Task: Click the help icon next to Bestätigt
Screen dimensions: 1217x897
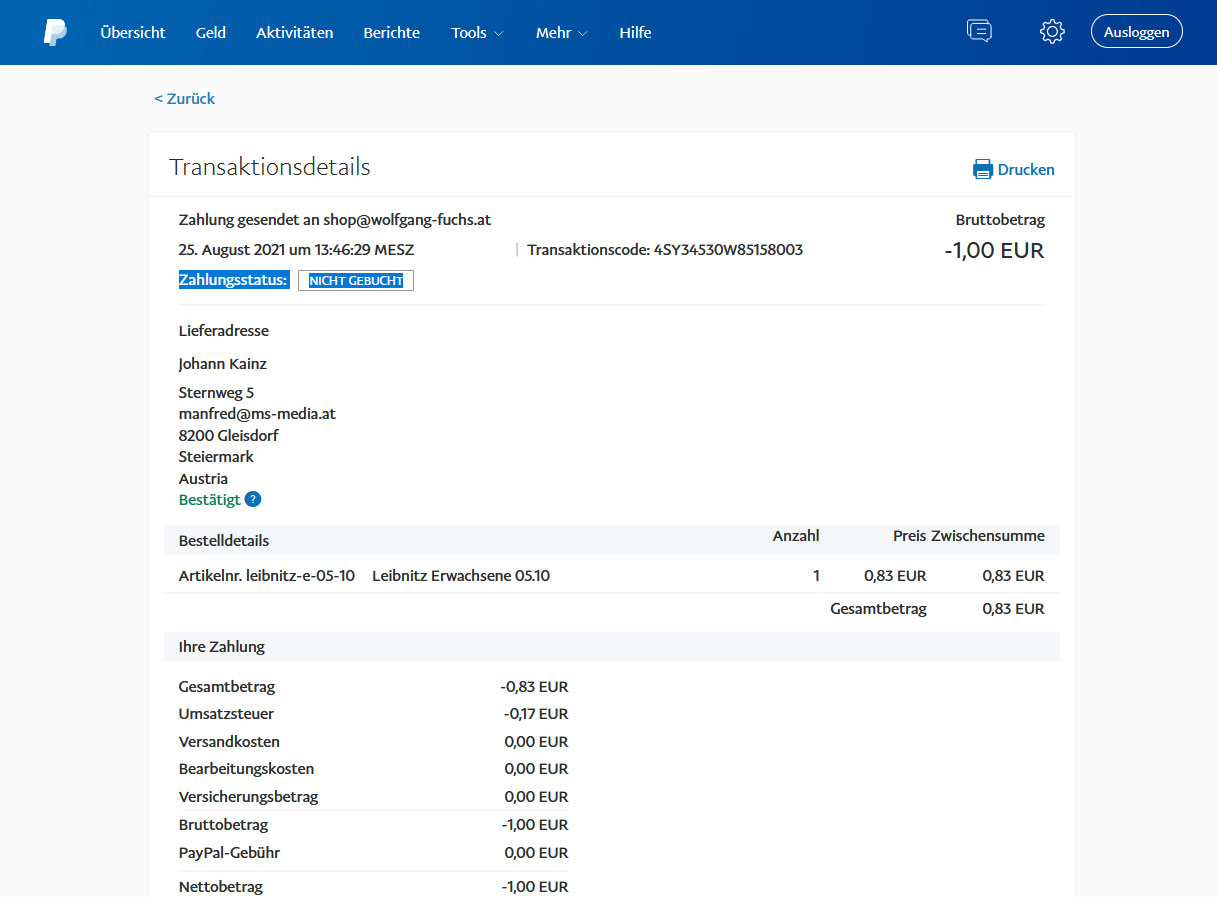Action: 253,500
